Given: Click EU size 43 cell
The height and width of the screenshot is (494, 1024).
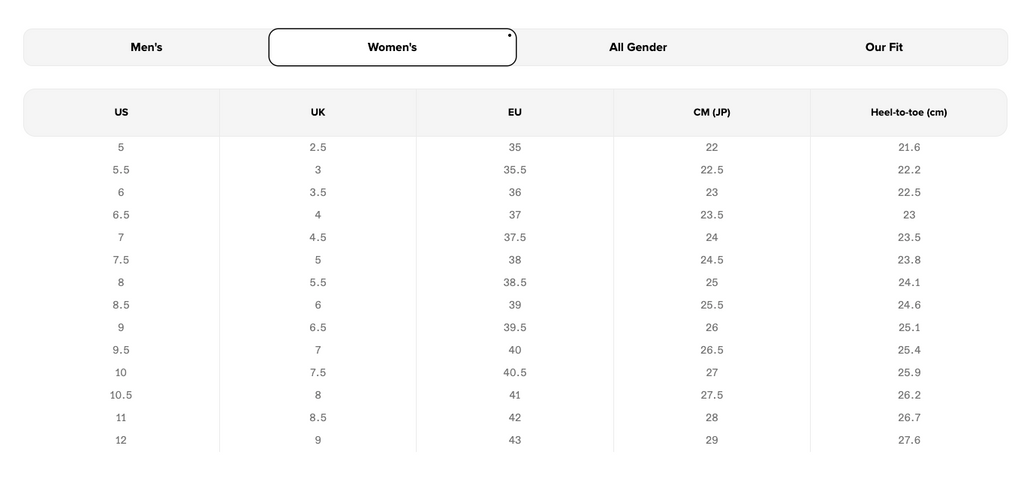Looking at the screenshot, I should click(x=515, y=440).
